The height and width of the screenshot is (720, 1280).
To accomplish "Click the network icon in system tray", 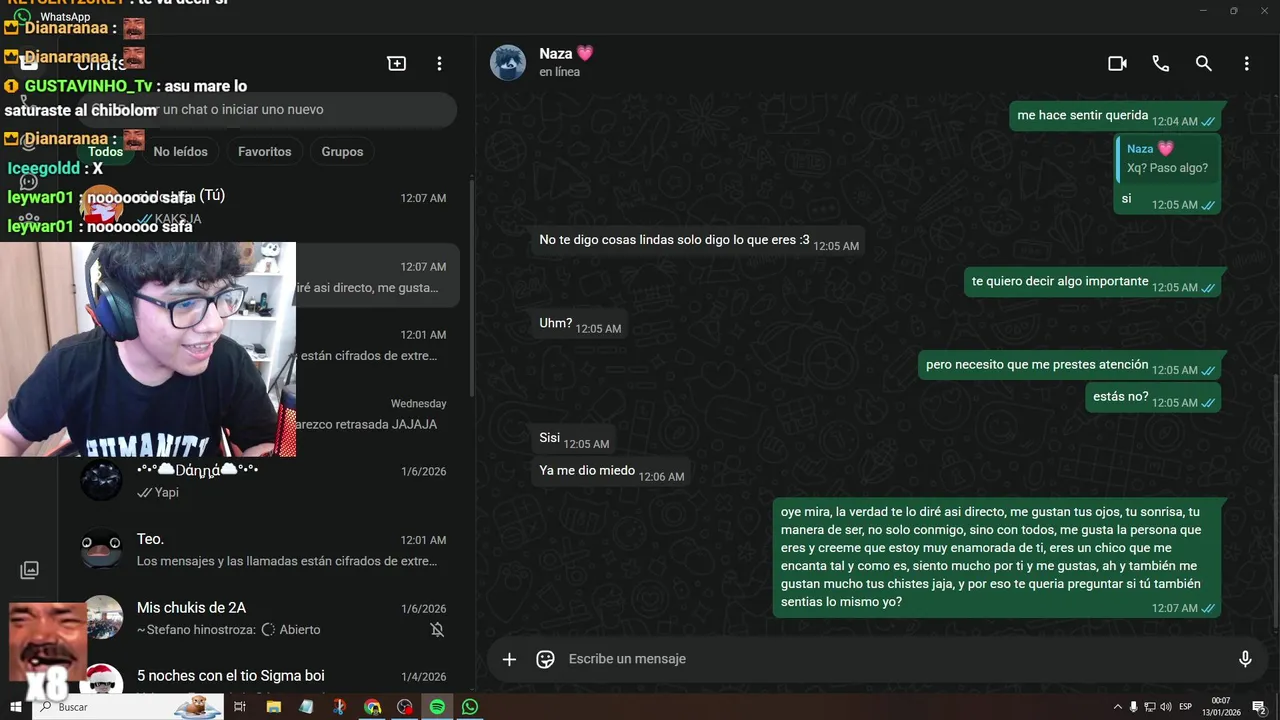I will click(1150, 707).
